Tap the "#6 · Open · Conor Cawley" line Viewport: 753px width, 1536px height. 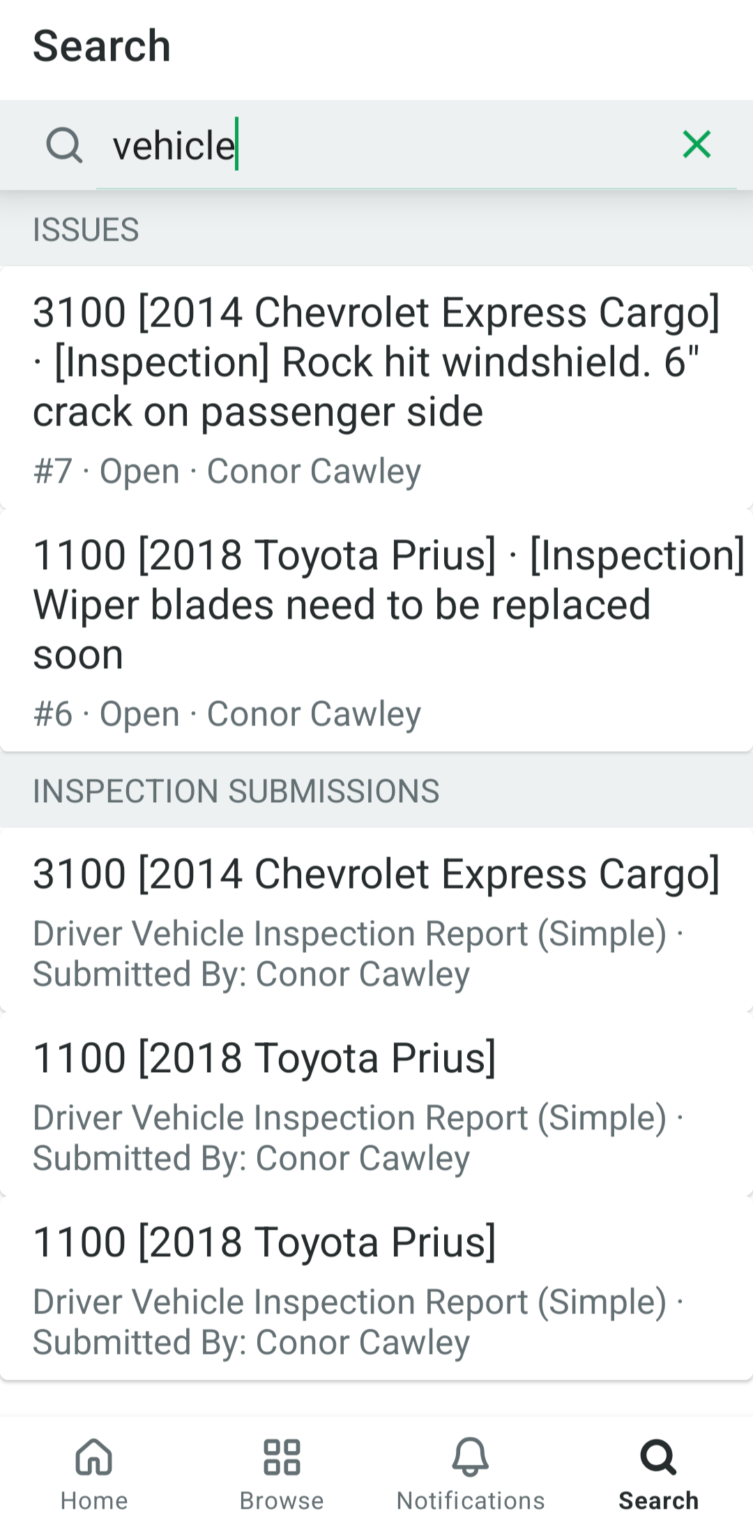[227, 714]
